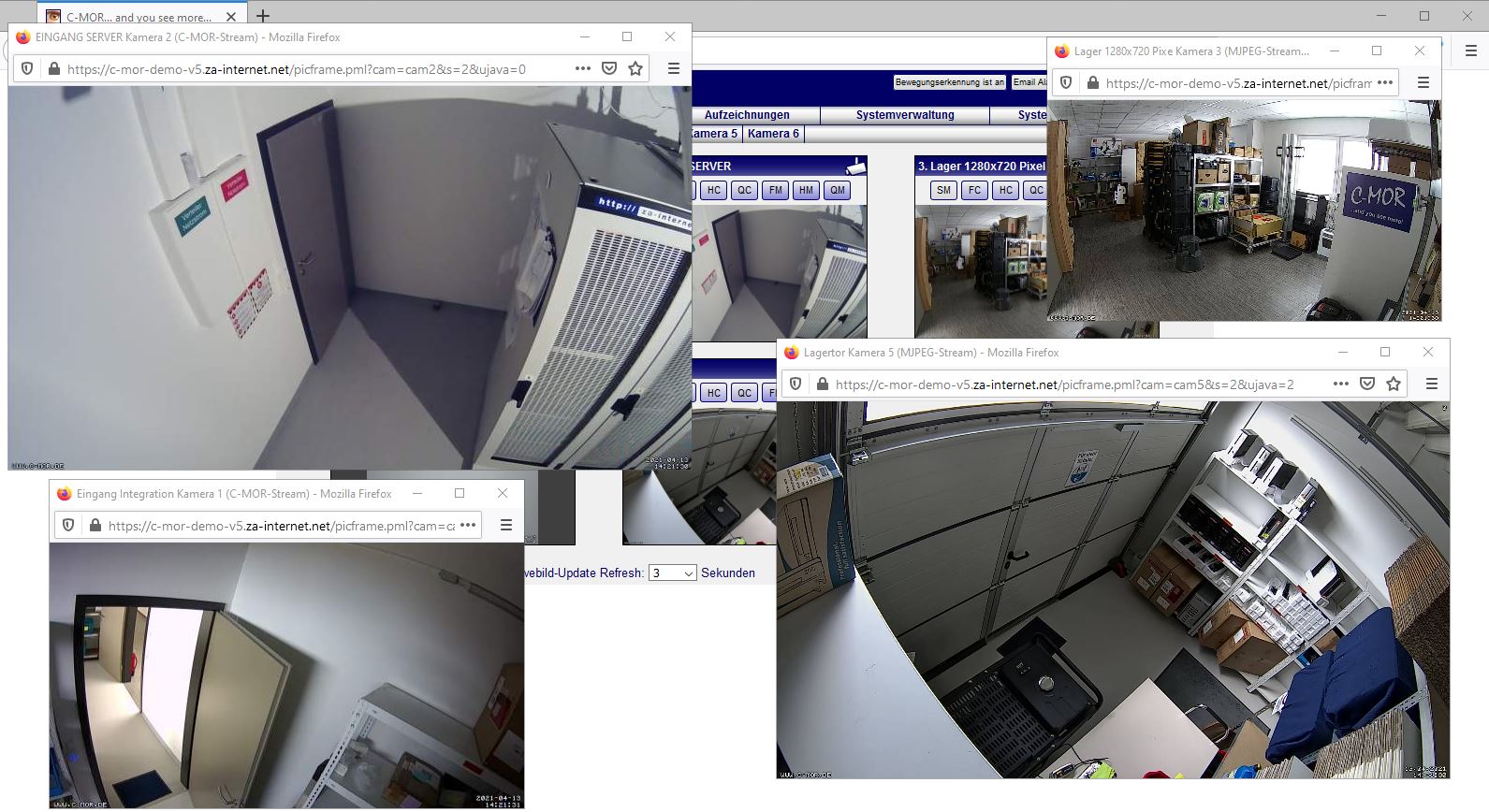The width and height of the screenshot is (1489, 812).
Task: Click the padlock in Eingang Integration Kamera 1 window
Action: [x=95, y=525]
